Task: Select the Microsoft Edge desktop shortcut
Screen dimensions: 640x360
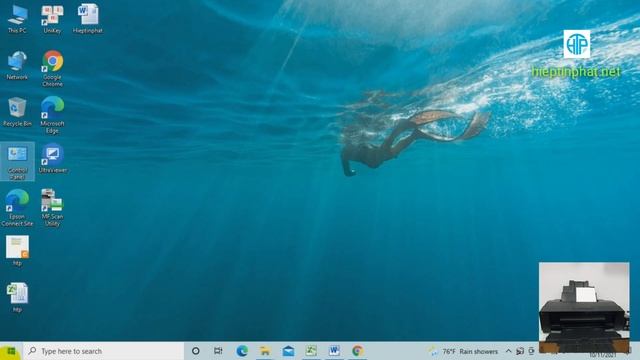Action: (x=52, y=115)
